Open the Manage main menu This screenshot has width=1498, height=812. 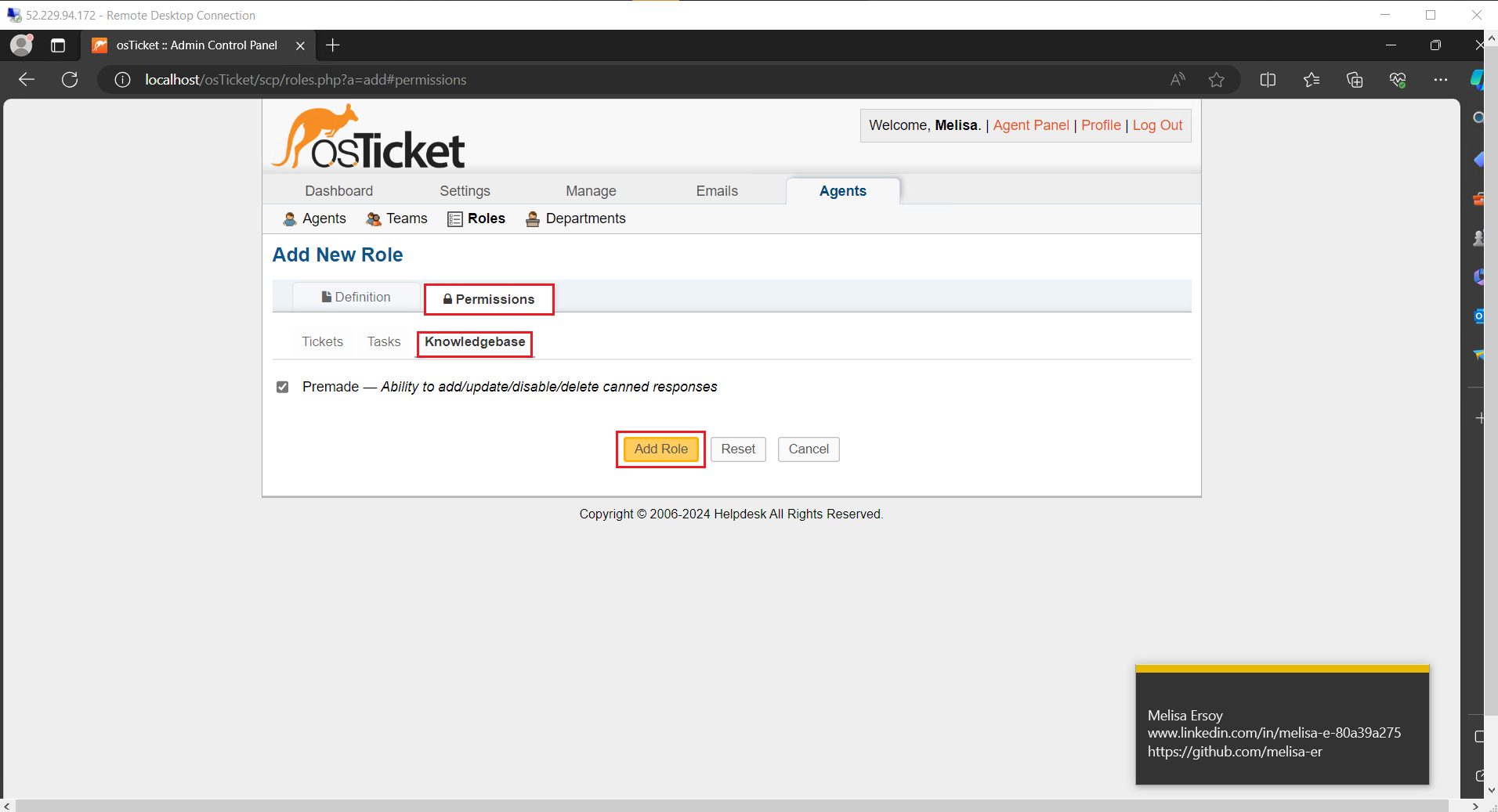tap(591, 191)
